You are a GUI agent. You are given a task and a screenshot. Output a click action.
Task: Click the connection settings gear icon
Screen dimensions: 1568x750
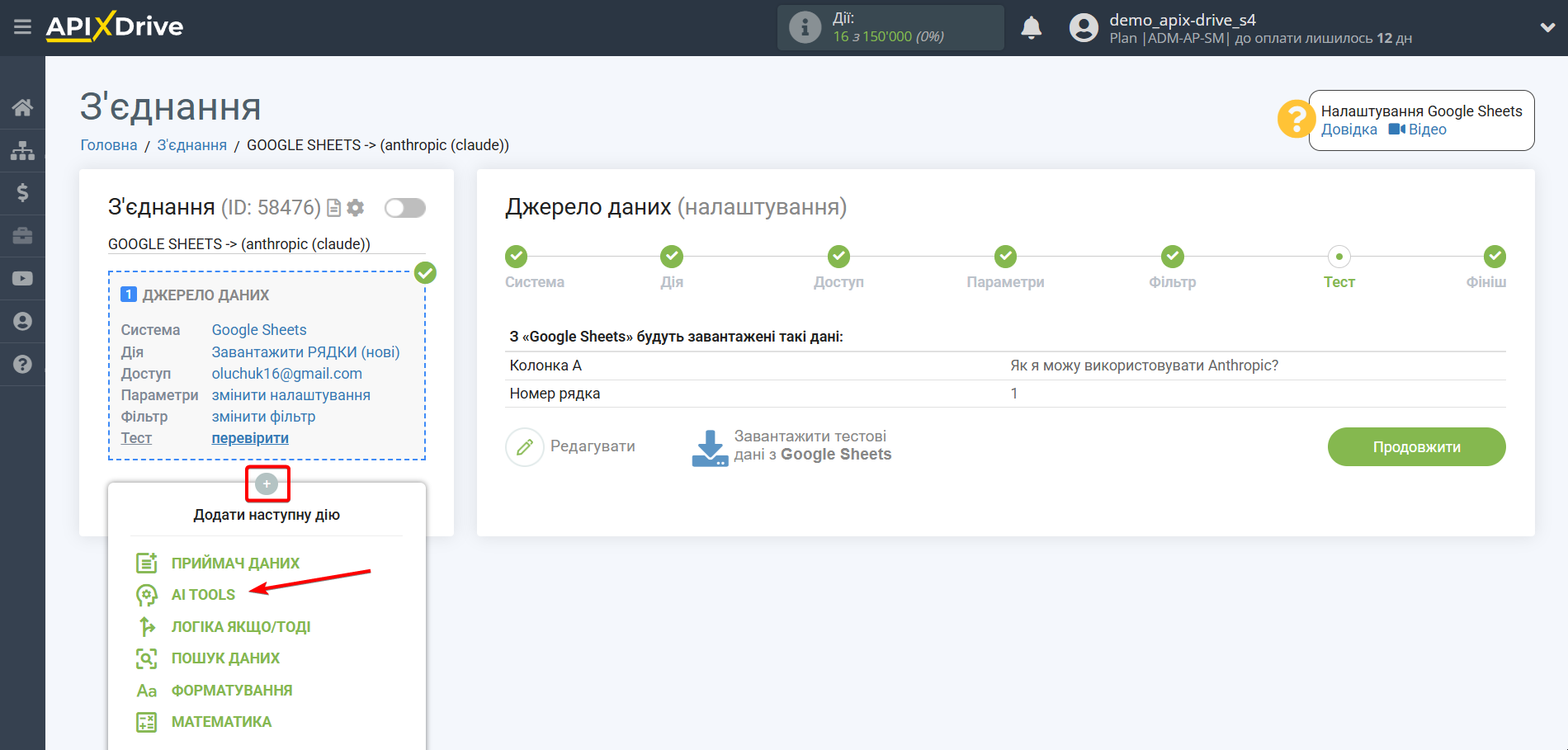click(x=356, y=208)
